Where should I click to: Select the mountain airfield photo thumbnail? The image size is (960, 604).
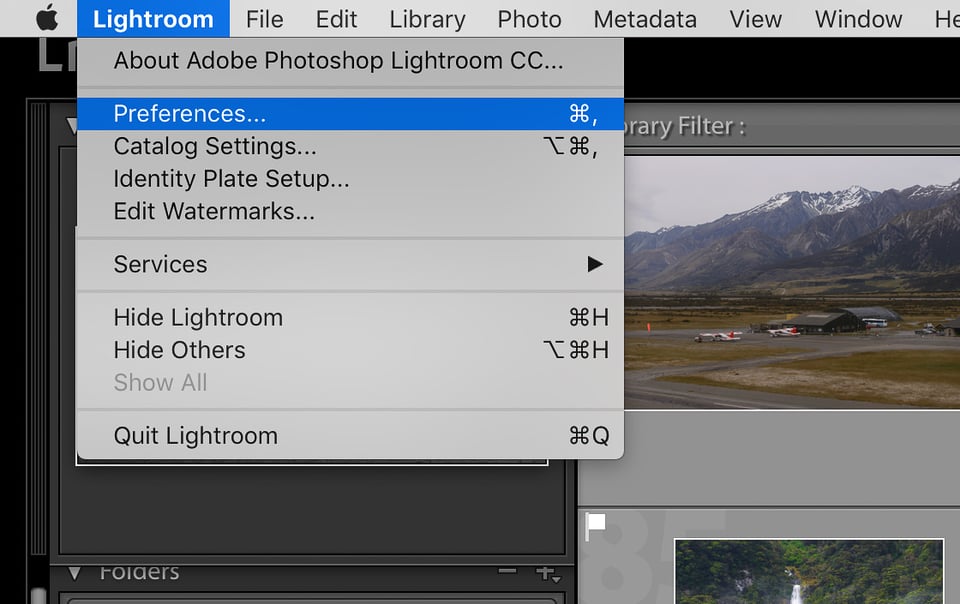792,283
